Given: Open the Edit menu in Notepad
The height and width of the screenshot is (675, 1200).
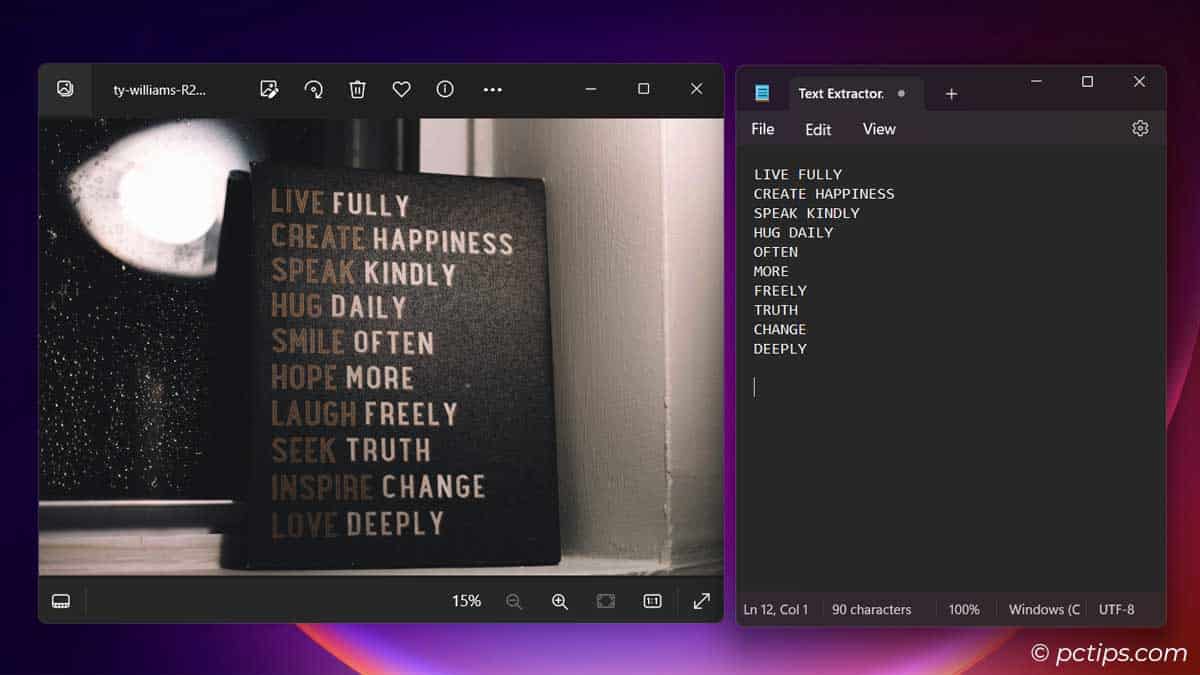Looking at the screenshot, I should tap(818, 129).
